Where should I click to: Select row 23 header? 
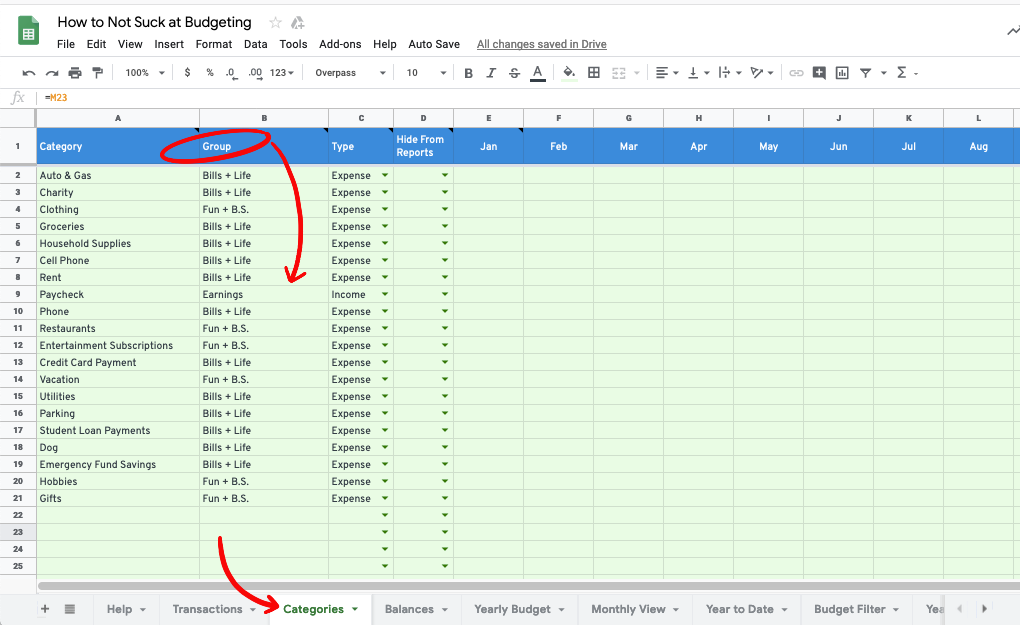tap(18, 532)
